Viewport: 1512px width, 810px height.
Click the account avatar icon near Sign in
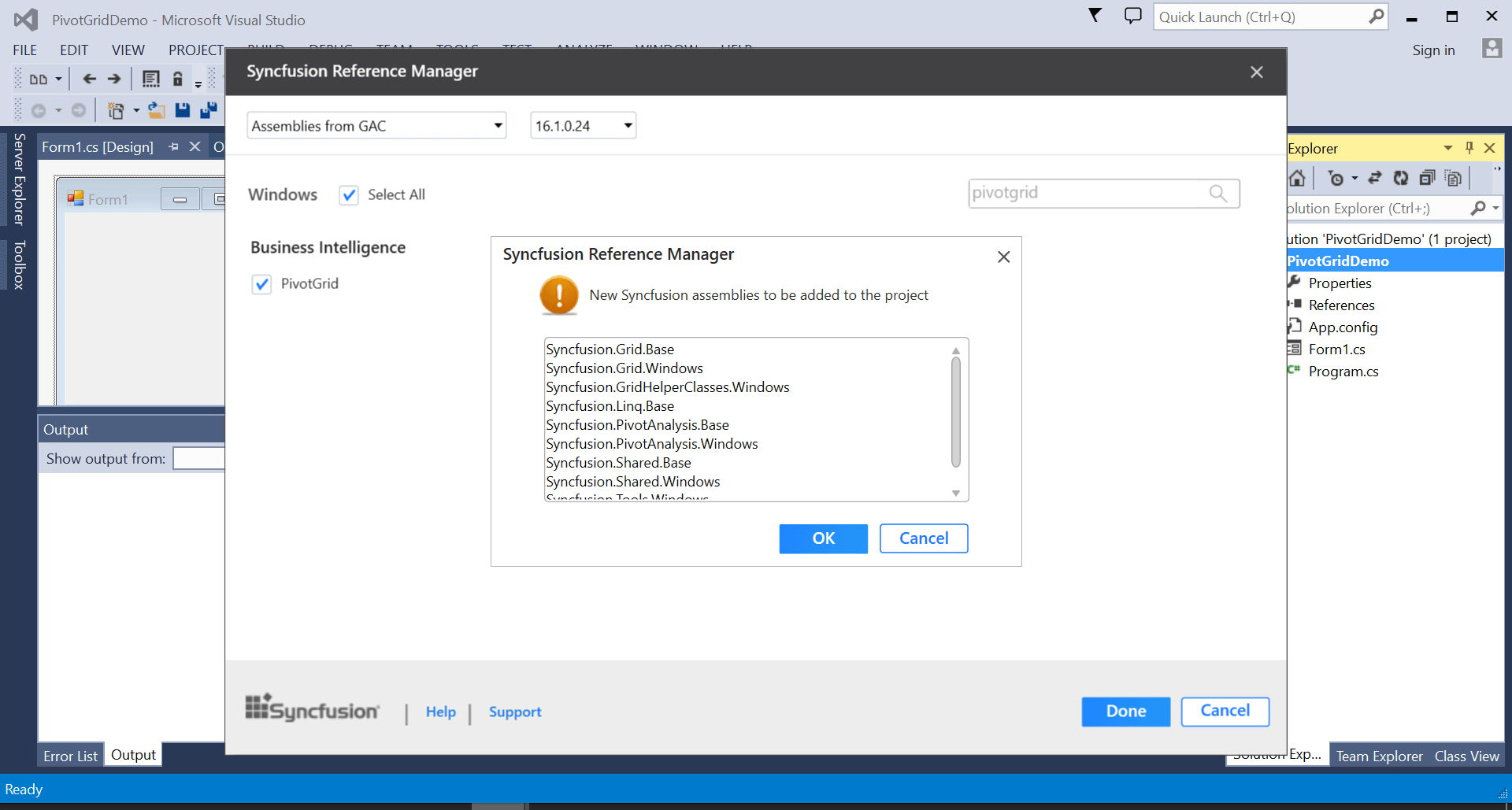(1492, 49)
